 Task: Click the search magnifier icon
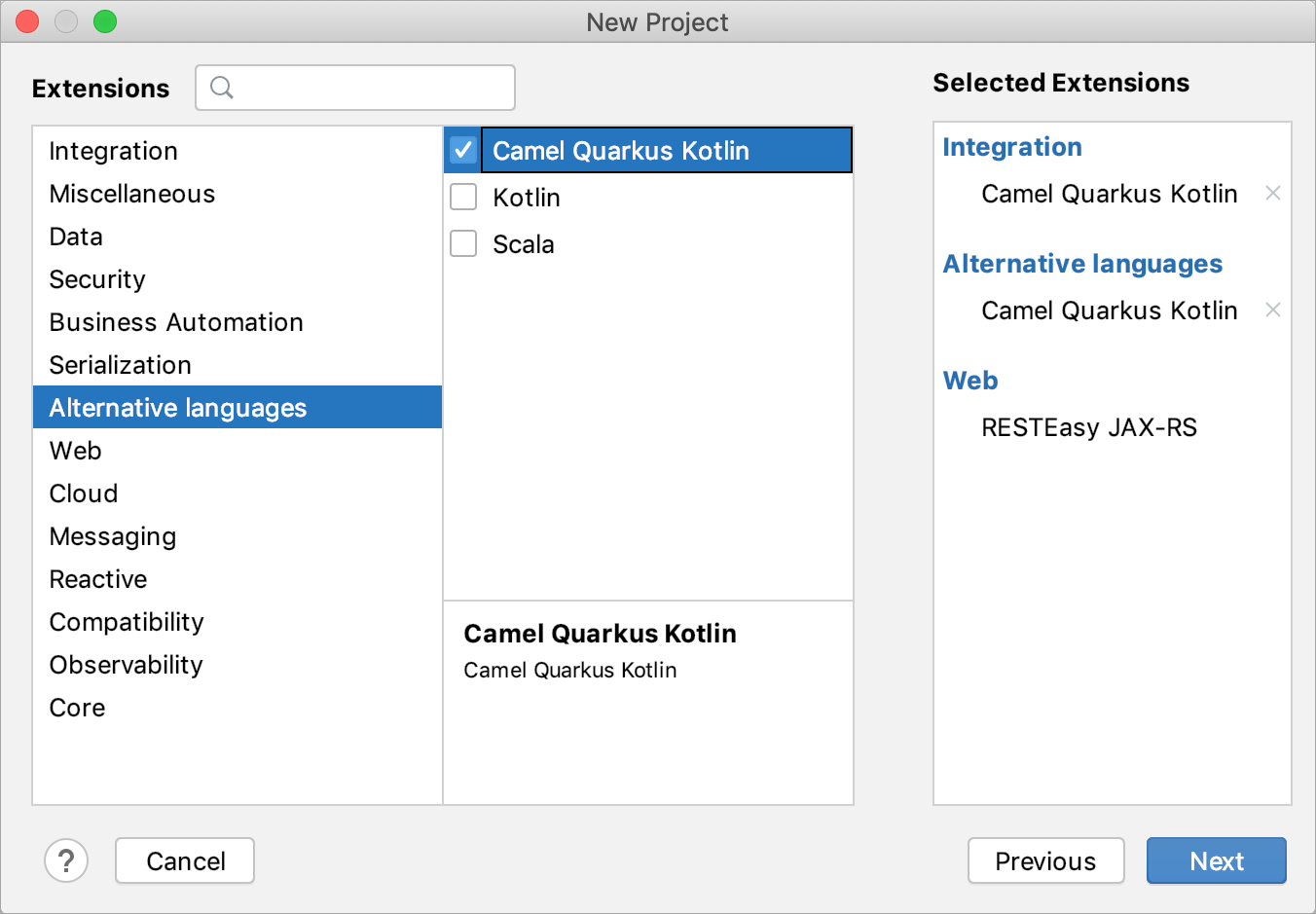pos(222,88)
